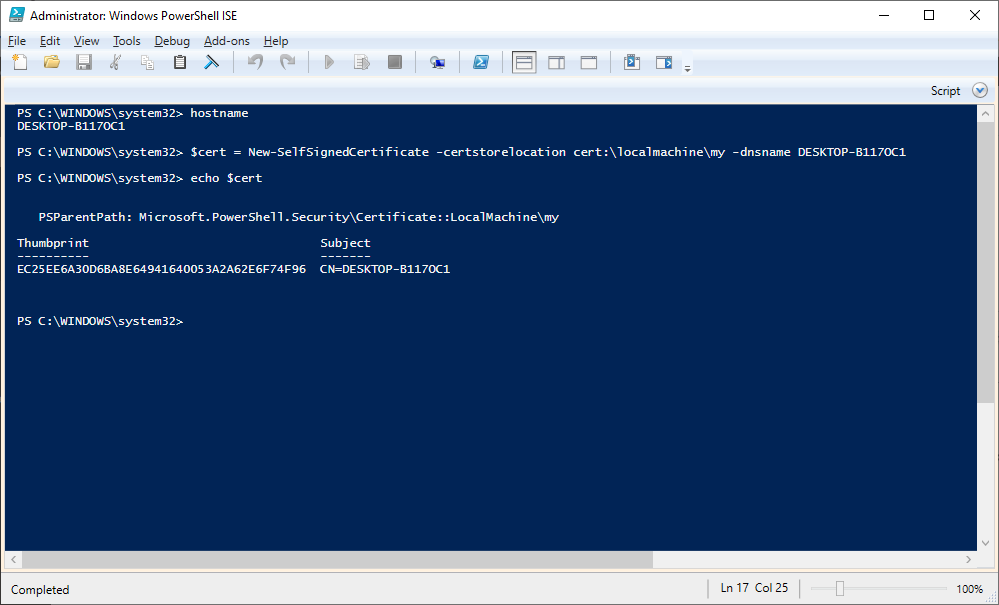Click the DESKTOP-B117OC1 hostname output line
This screenshot has height=605, width=999.
71,126
